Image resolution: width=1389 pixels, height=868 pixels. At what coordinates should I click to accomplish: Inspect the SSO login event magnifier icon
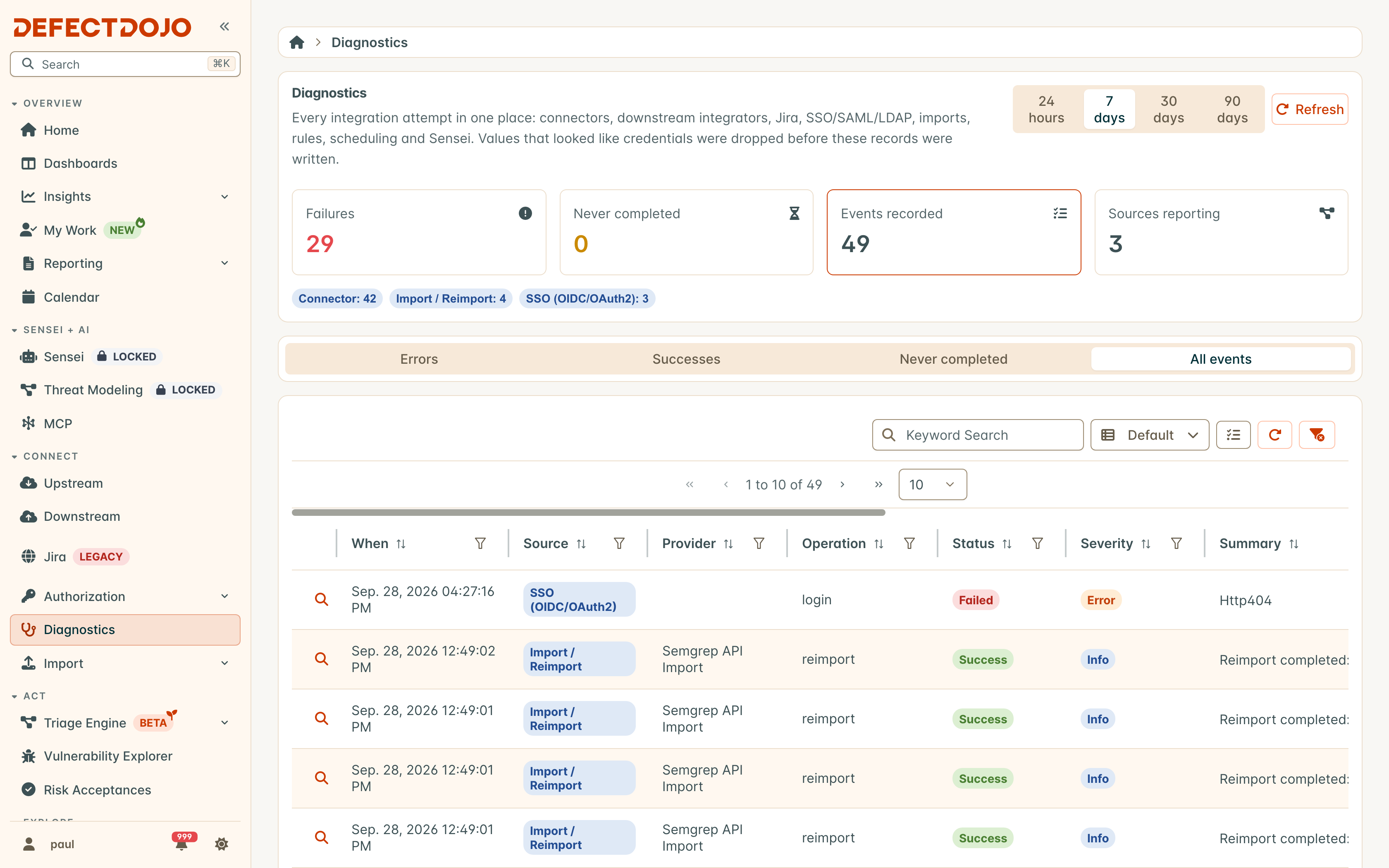point(322,599)
